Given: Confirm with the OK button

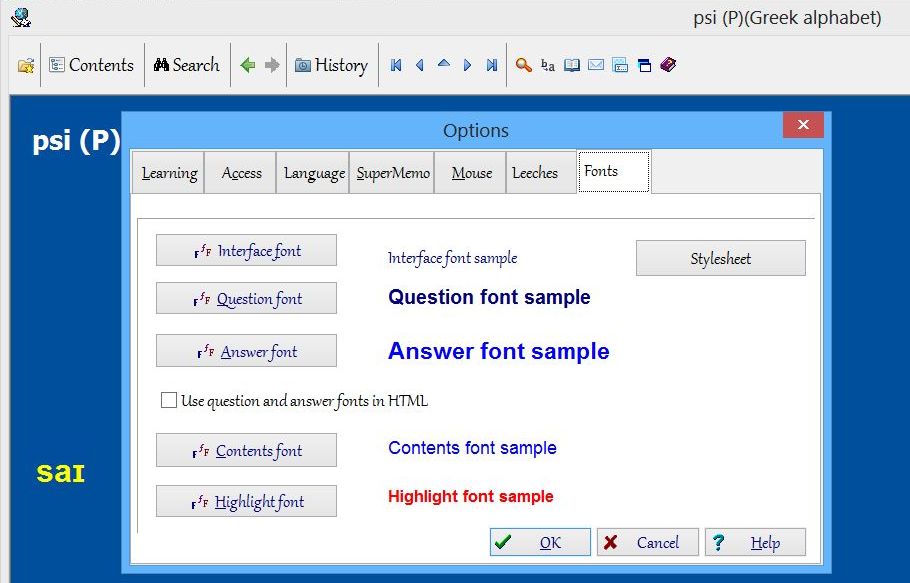Looking at the screenshot, I should coord(540,543).
